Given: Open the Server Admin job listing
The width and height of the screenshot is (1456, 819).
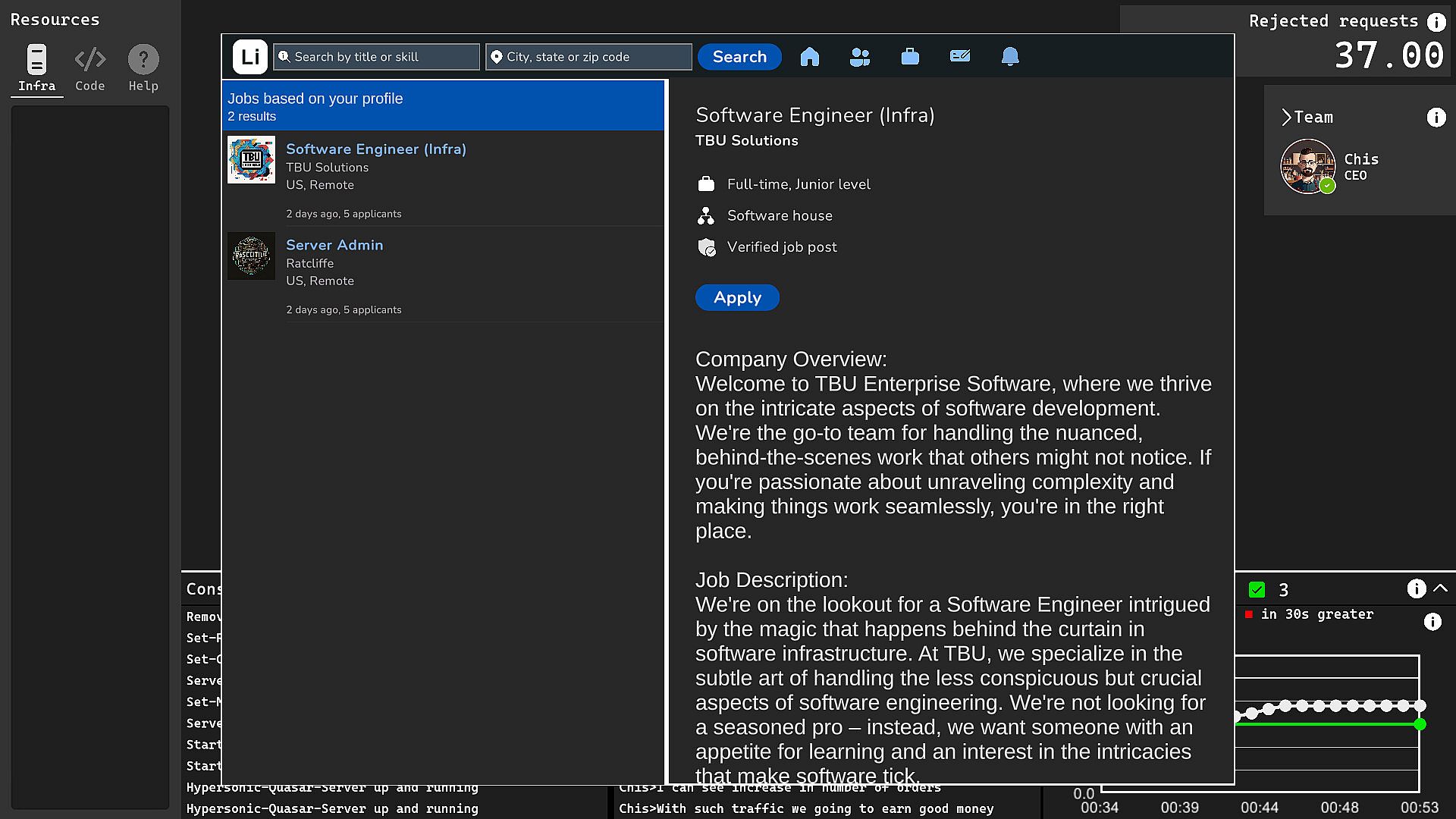Looking at the screenshot, I should click(334, 245).
